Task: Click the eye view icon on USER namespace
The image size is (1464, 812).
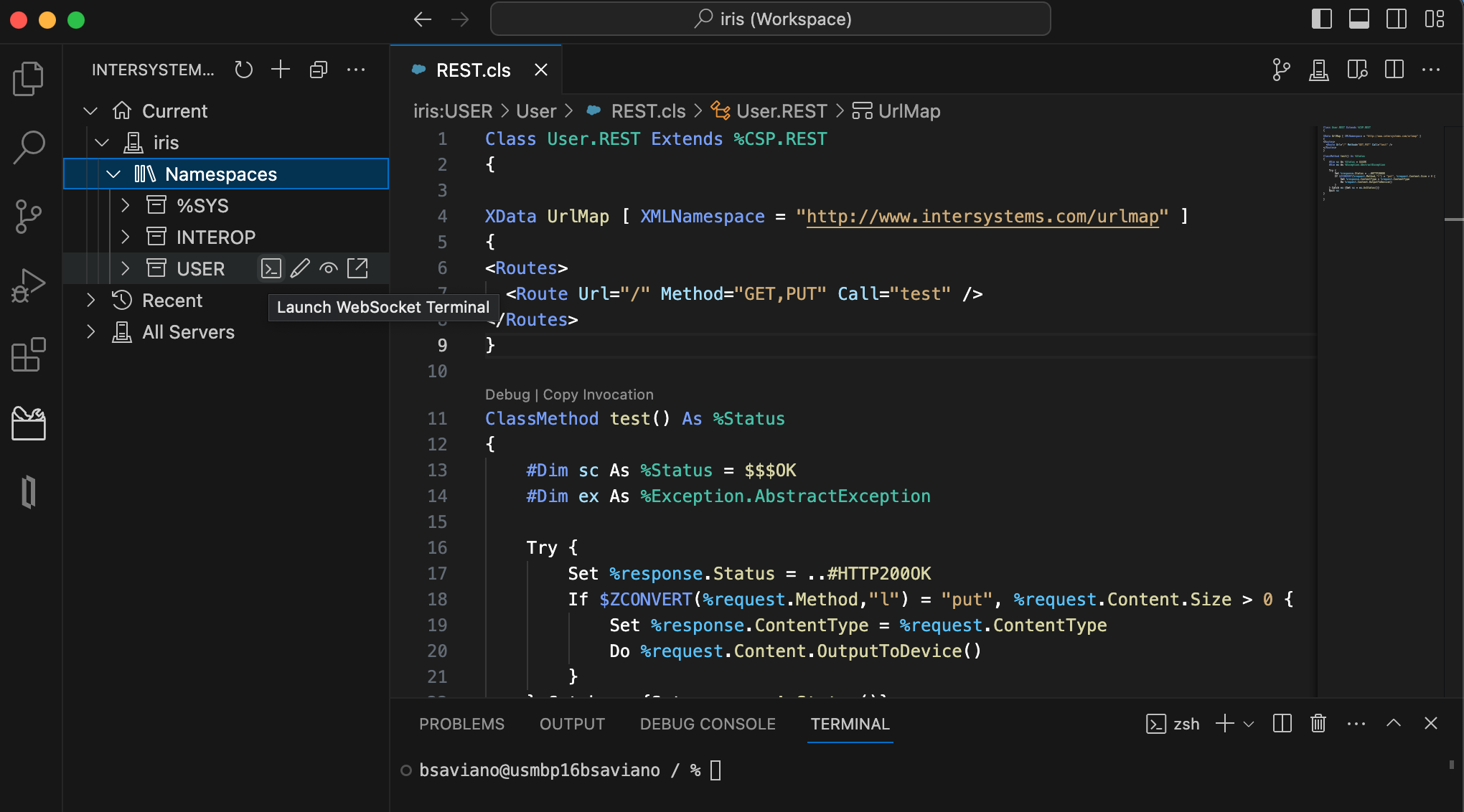Action: click(x=329, y=269)
